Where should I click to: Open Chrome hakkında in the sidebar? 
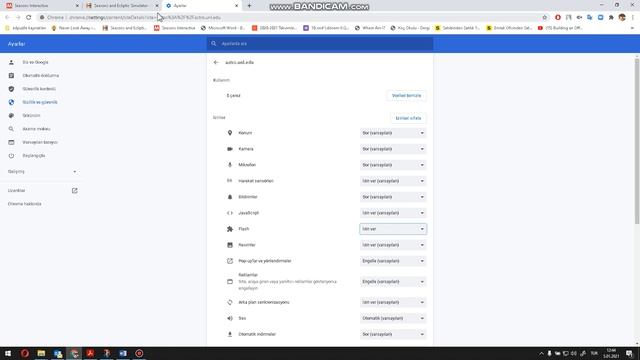click(24, 204)
